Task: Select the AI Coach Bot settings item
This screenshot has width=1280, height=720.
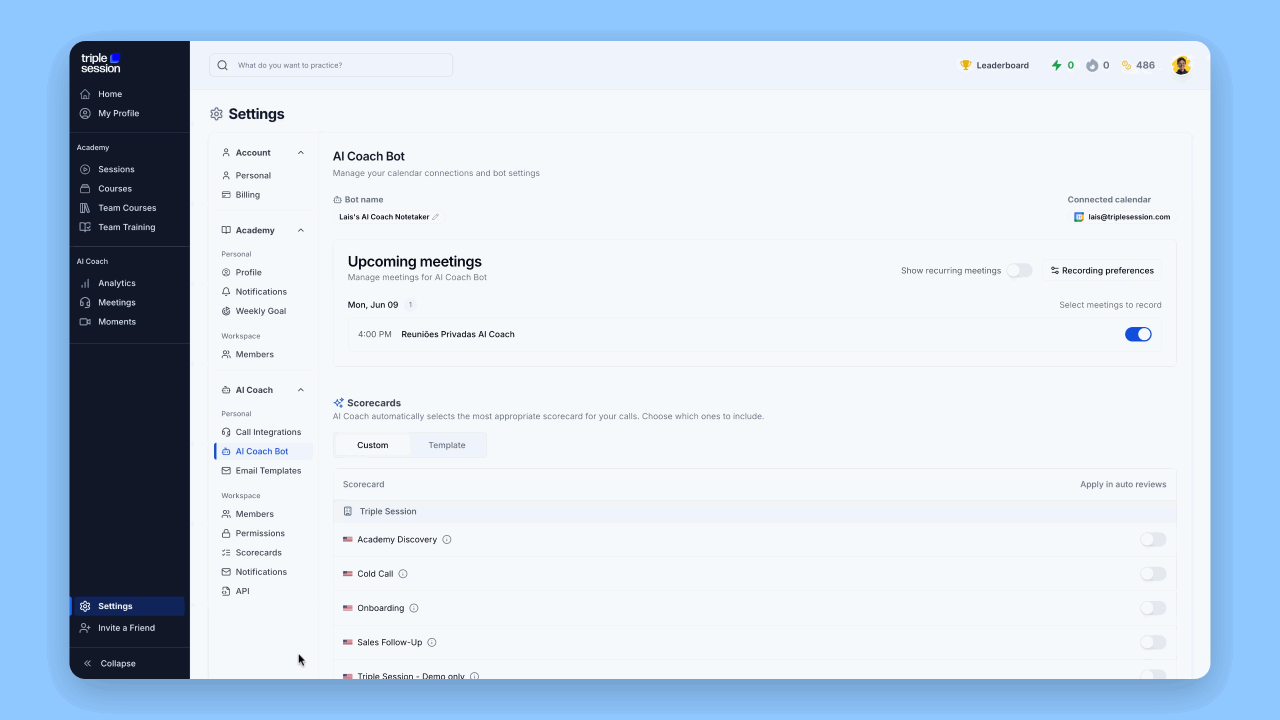Action: 262,451
